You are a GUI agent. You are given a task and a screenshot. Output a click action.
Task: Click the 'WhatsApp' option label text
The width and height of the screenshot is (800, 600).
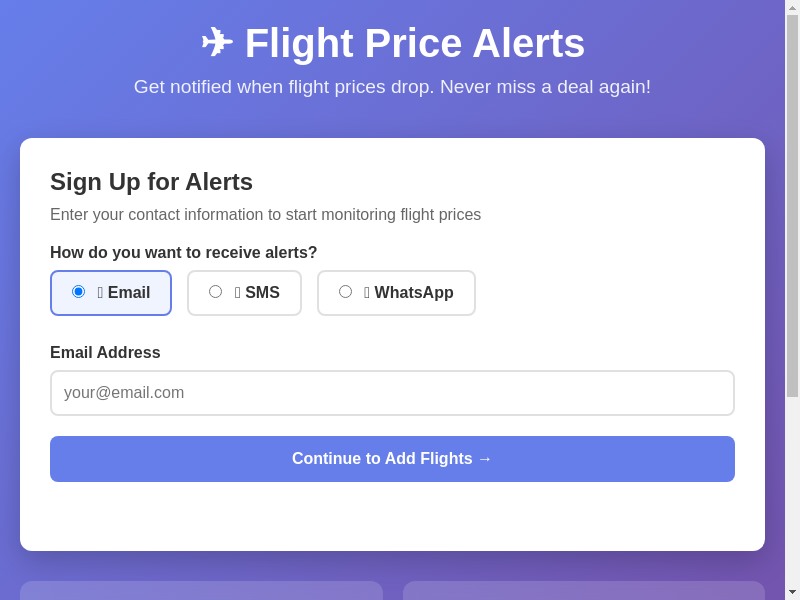(x=414, y=293)
